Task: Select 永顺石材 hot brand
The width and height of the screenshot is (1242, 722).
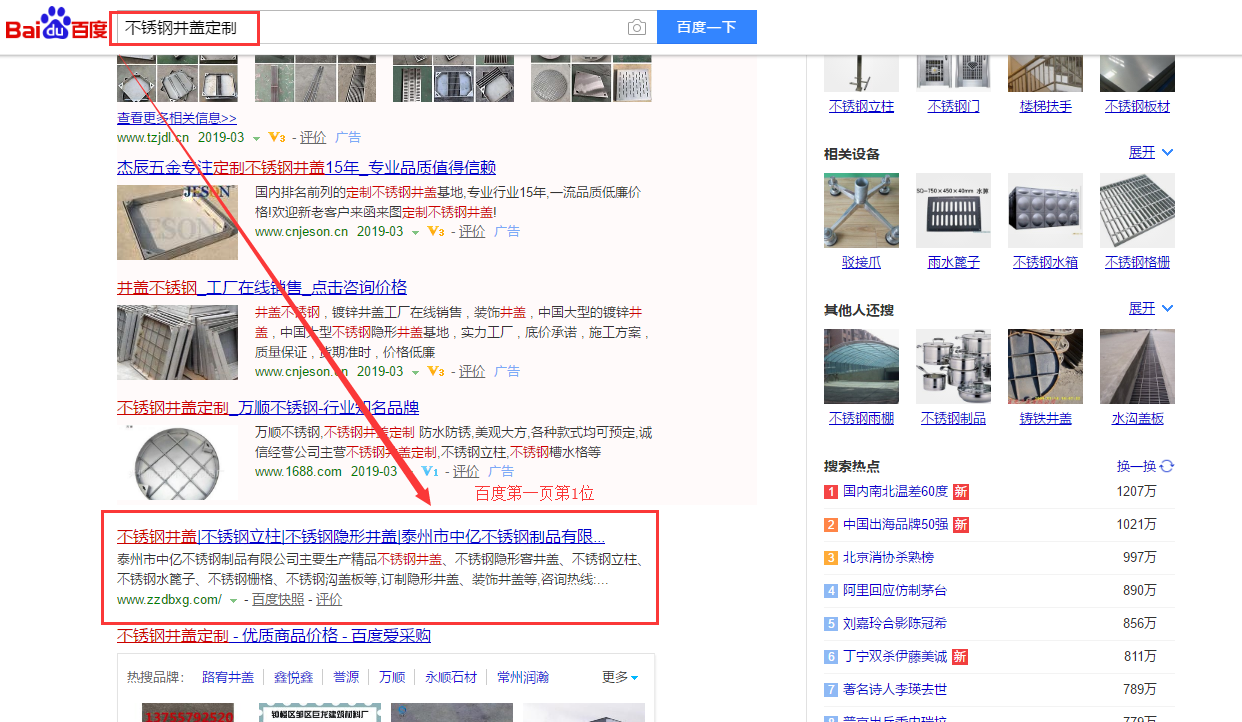Action: (x=451, y=677)
